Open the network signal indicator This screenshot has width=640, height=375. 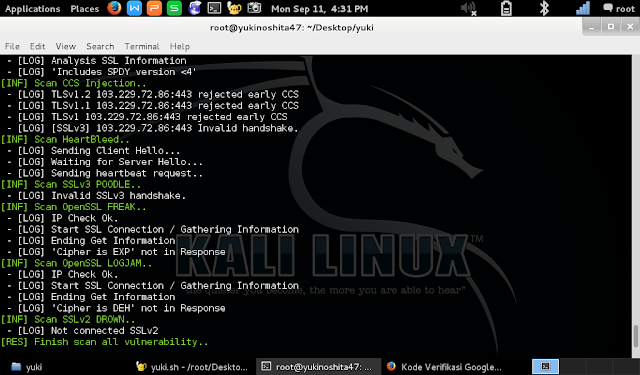pyautogui.click(x=583, y=8)
